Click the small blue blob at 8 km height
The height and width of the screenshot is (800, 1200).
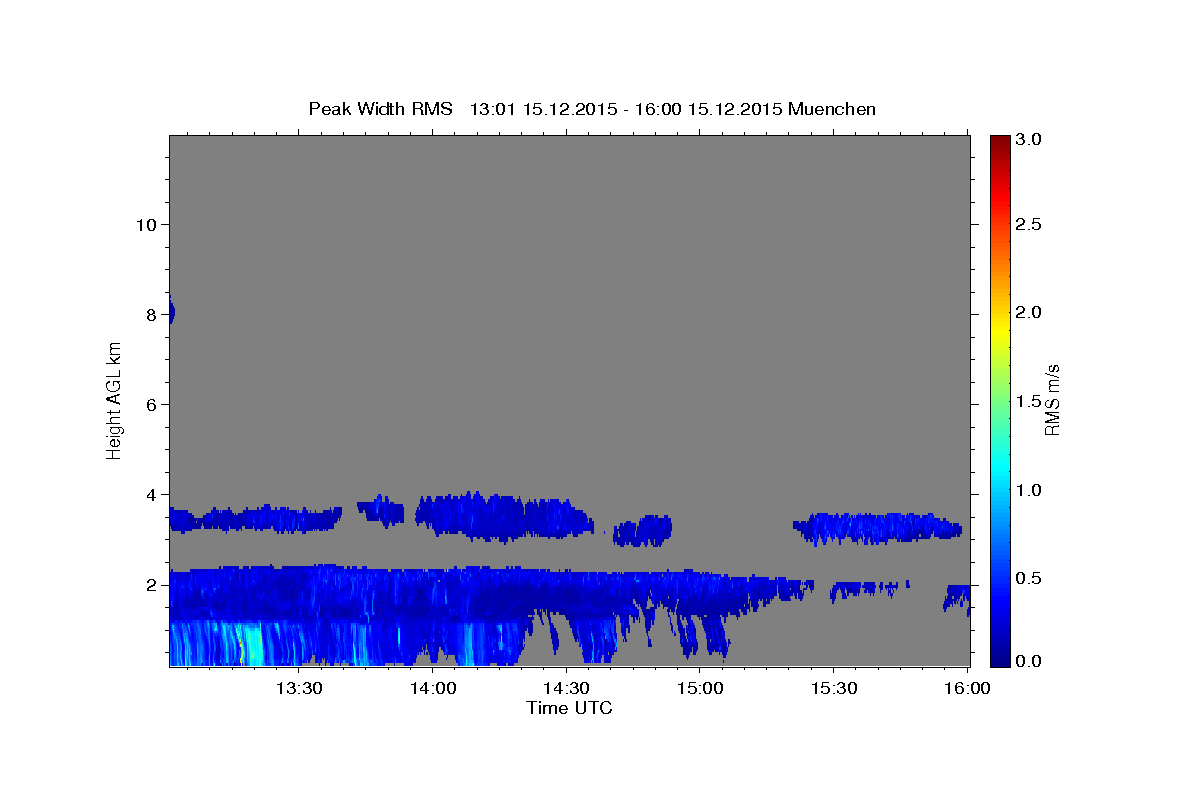pos(171,312)
